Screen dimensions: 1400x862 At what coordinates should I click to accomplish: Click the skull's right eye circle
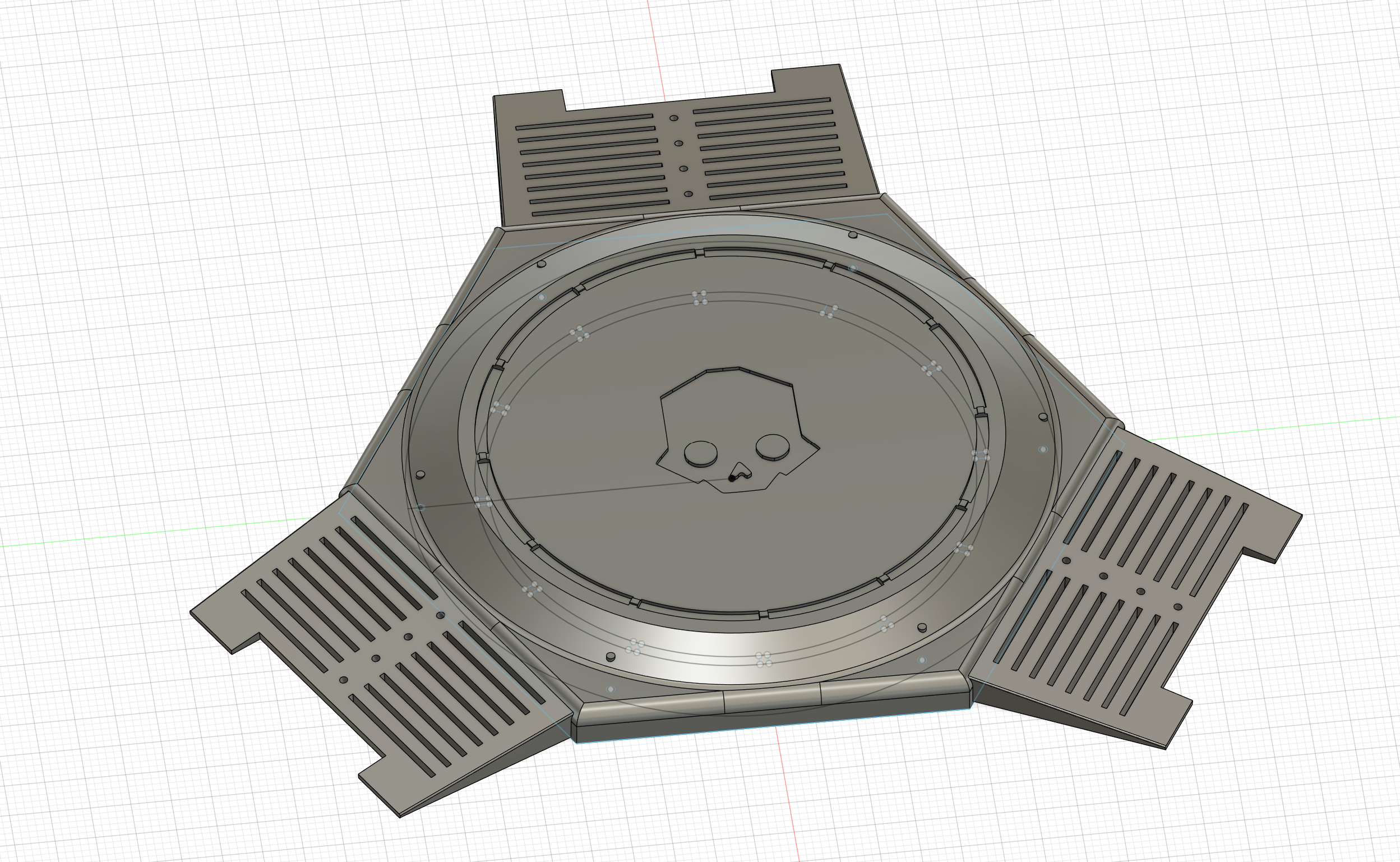point(773,447)
